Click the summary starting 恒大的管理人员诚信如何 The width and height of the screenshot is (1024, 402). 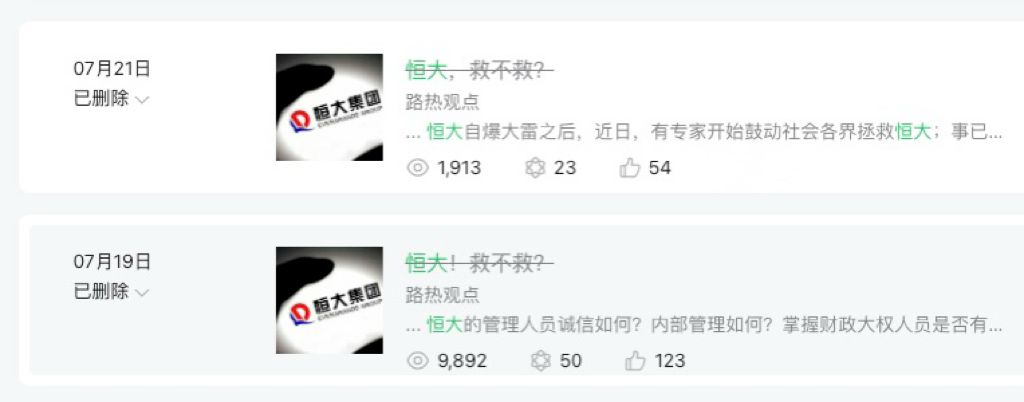[704, 325]
